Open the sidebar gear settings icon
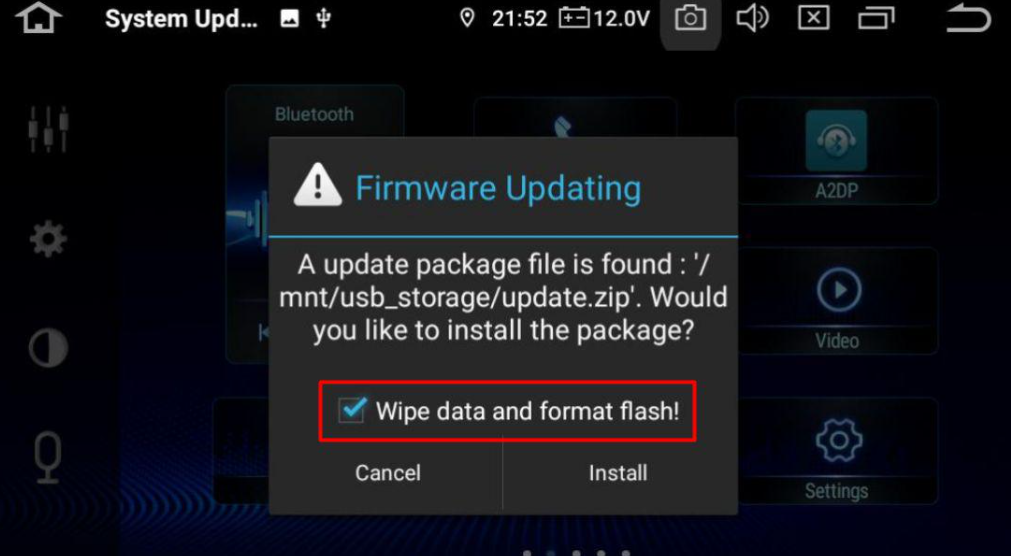The height and width of the screenshot is (556, 1011). click(48, 239)
